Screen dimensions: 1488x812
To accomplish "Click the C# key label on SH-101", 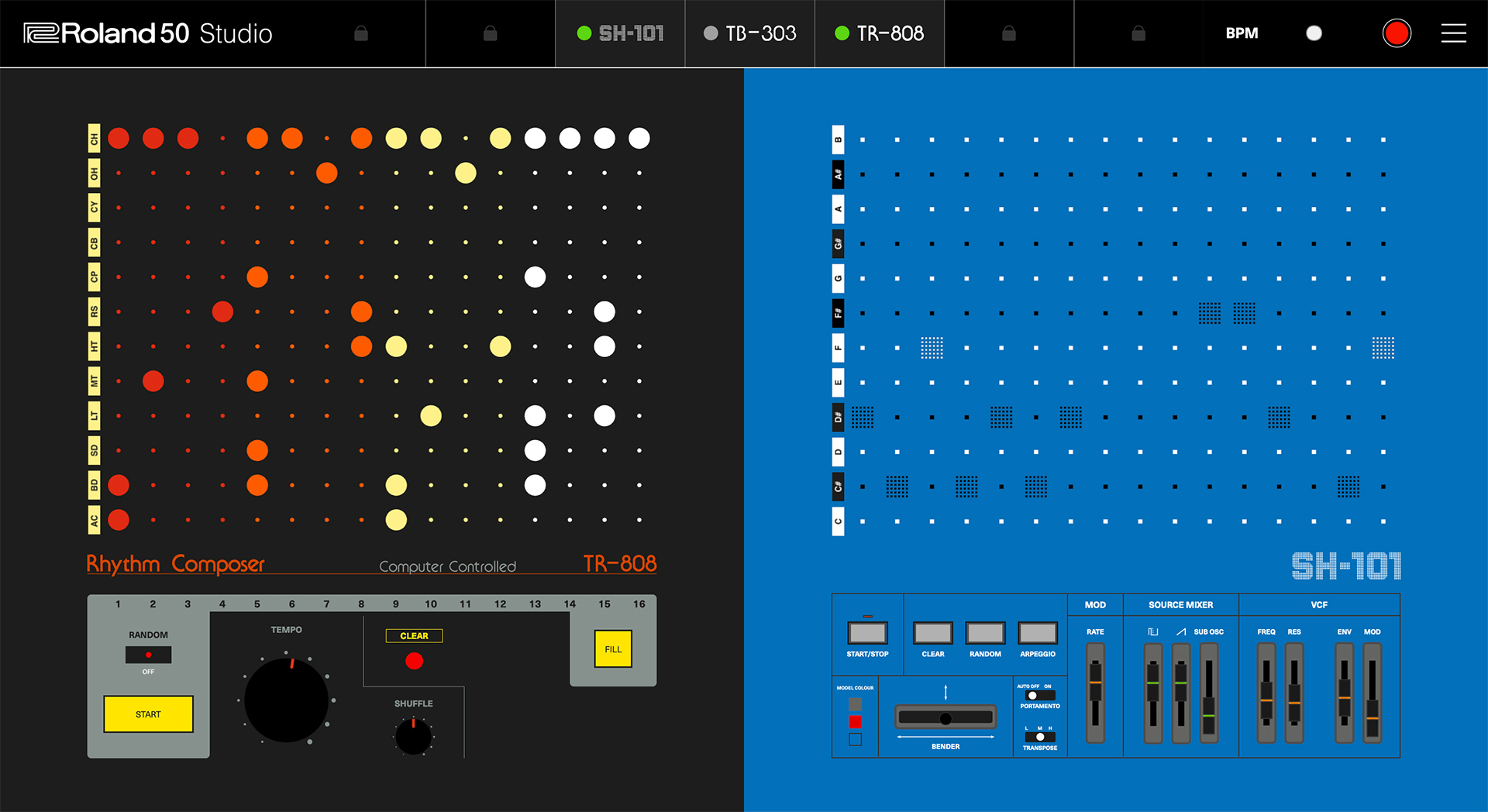I will point(838,487).
